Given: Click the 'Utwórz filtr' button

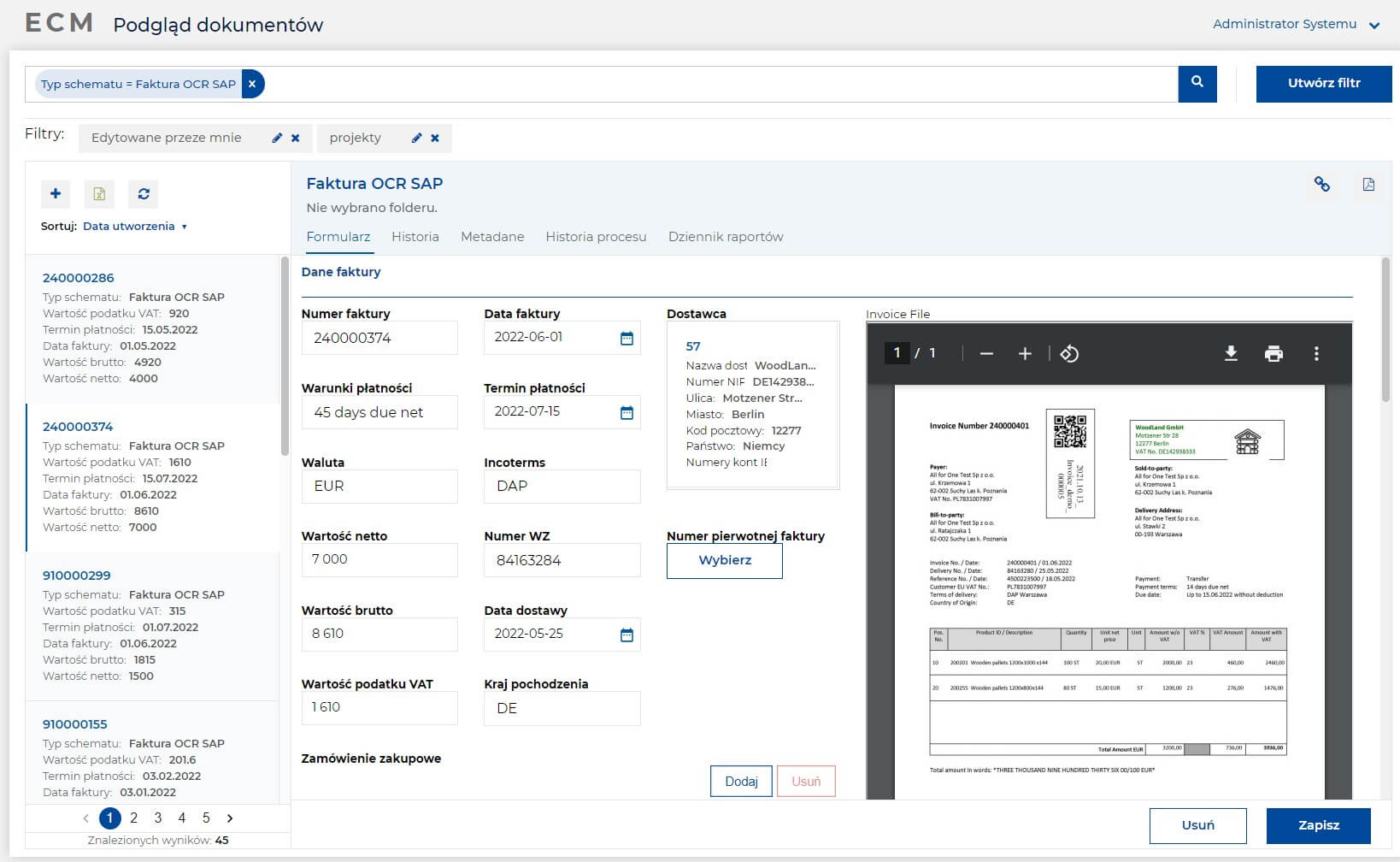Looking at the screenshot, I should 1323,83.
